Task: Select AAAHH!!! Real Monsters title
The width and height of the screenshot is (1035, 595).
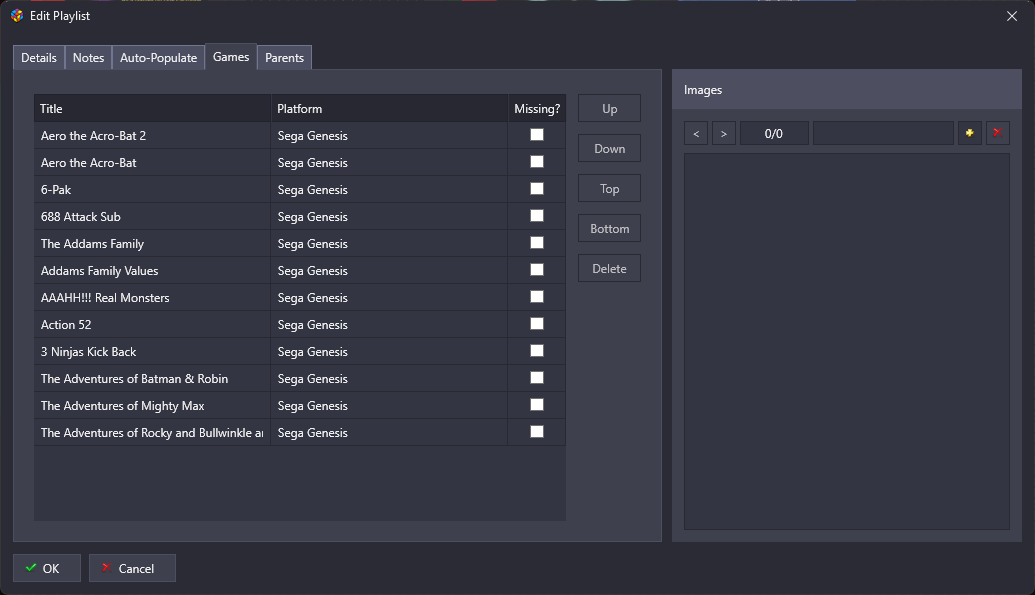Action: coord(105,298)
